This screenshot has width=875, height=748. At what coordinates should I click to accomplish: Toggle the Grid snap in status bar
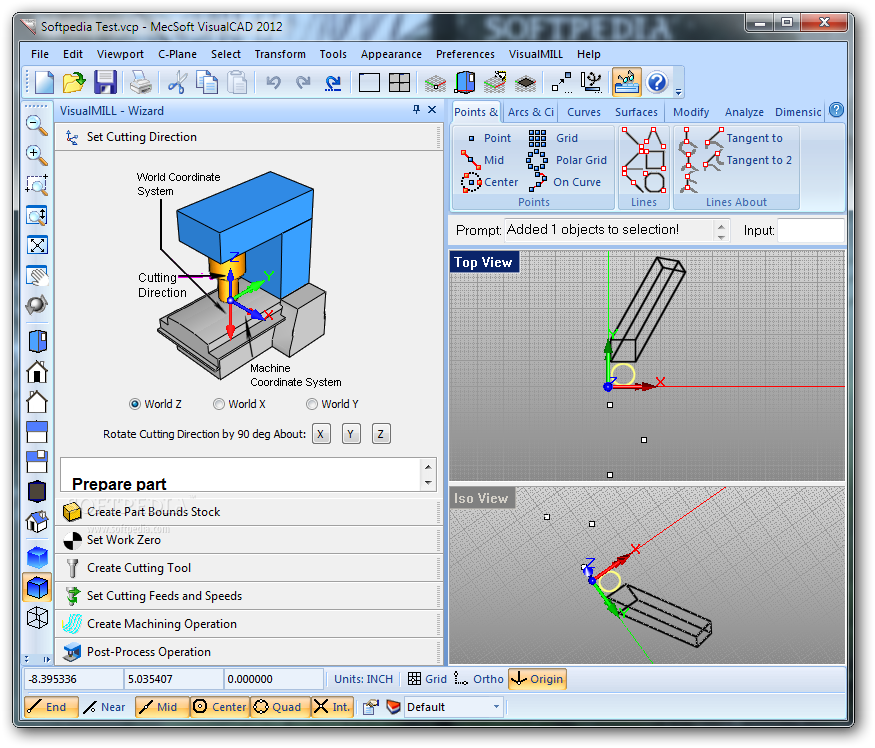pyautogui.click(x=427, y=679)
